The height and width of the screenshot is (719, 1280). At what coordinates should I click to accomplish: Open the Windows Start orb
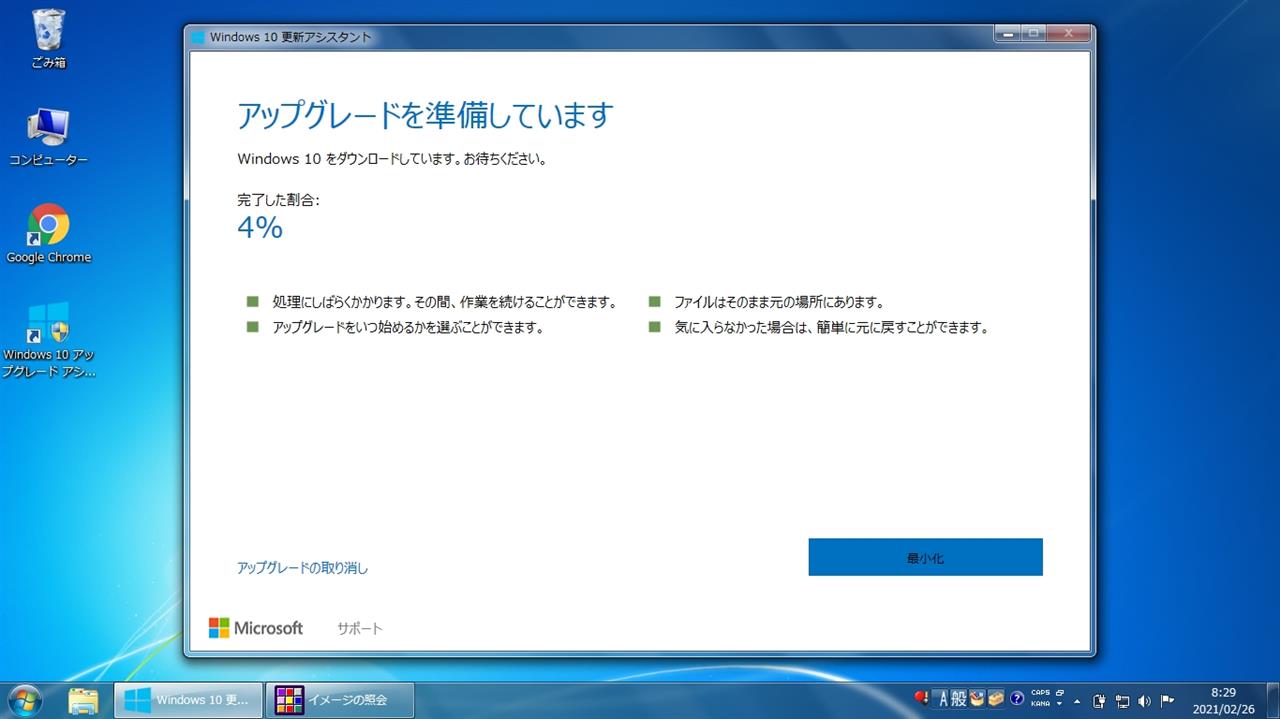click(24, 700)
